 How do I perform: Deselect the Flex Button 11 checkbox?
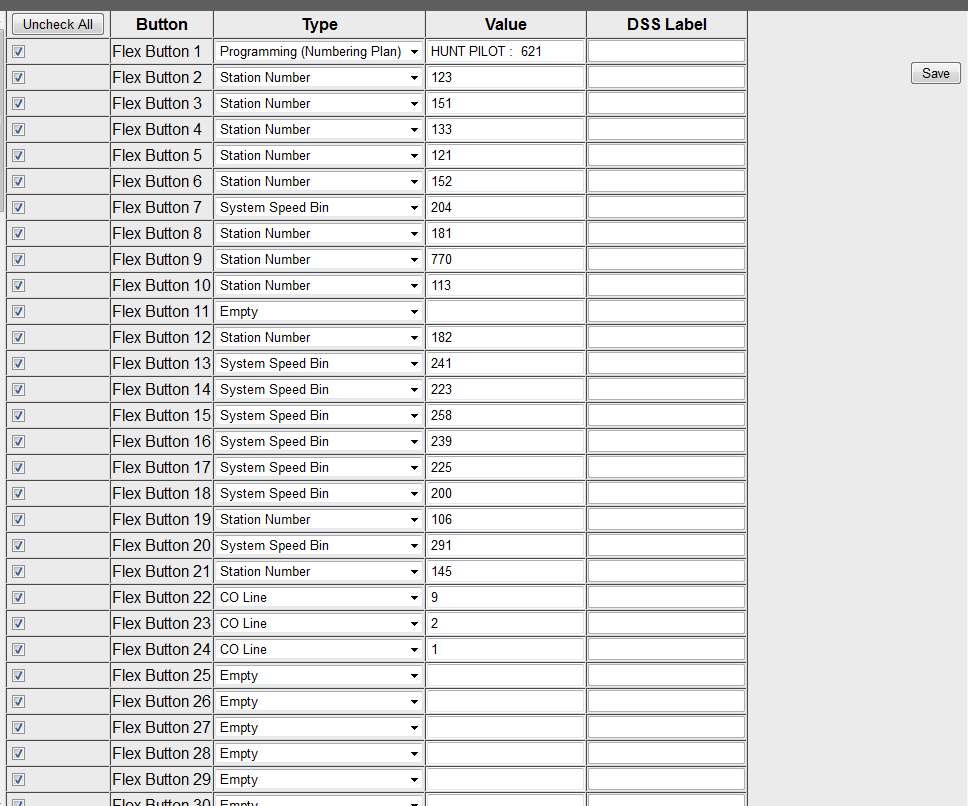click(x=19, y=312)
